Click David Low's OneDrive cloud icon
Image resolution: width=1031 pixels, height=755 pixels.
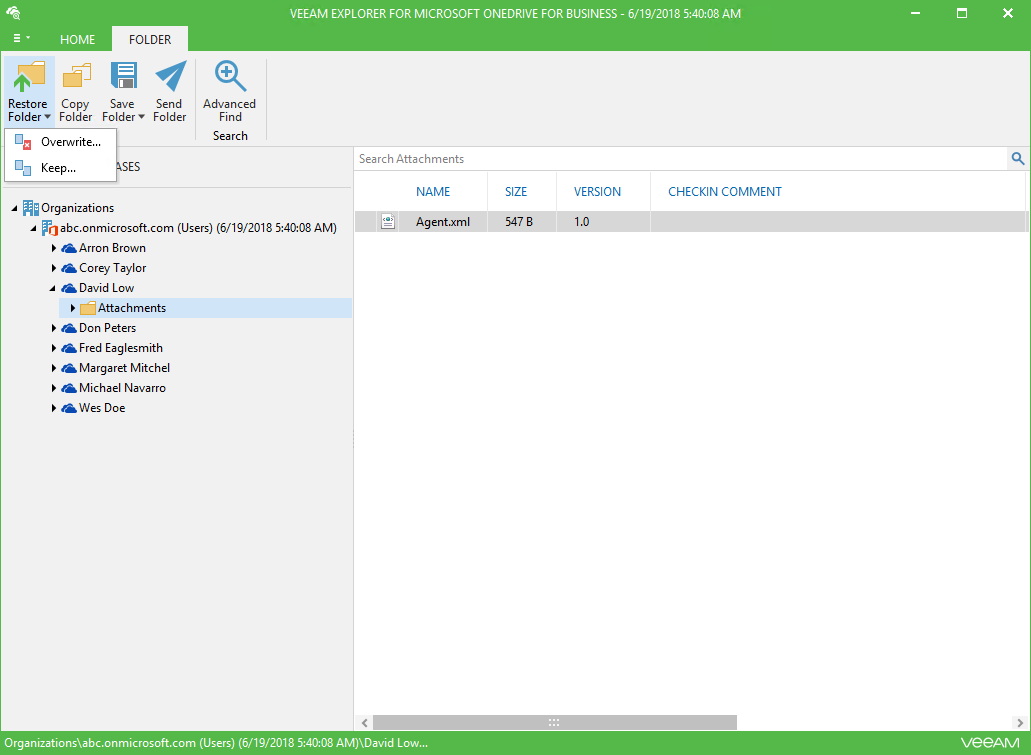(x=69, y=288)
